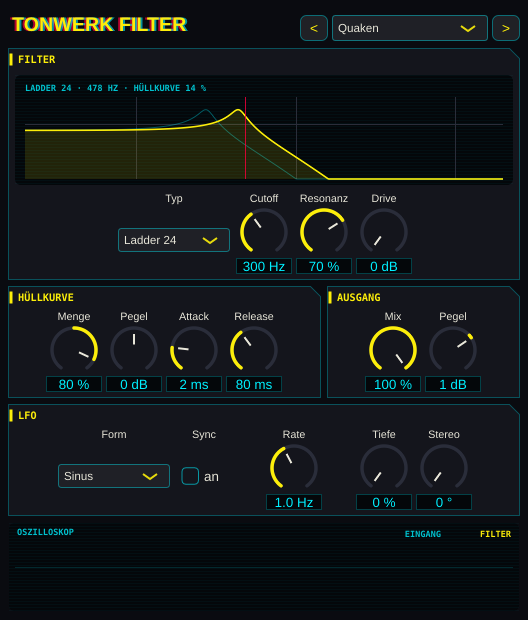Click the red cutoff marker in the filter graph
The height and width of the screenshot is (620, 528).
pyautogui.click(x=245, y=138)
